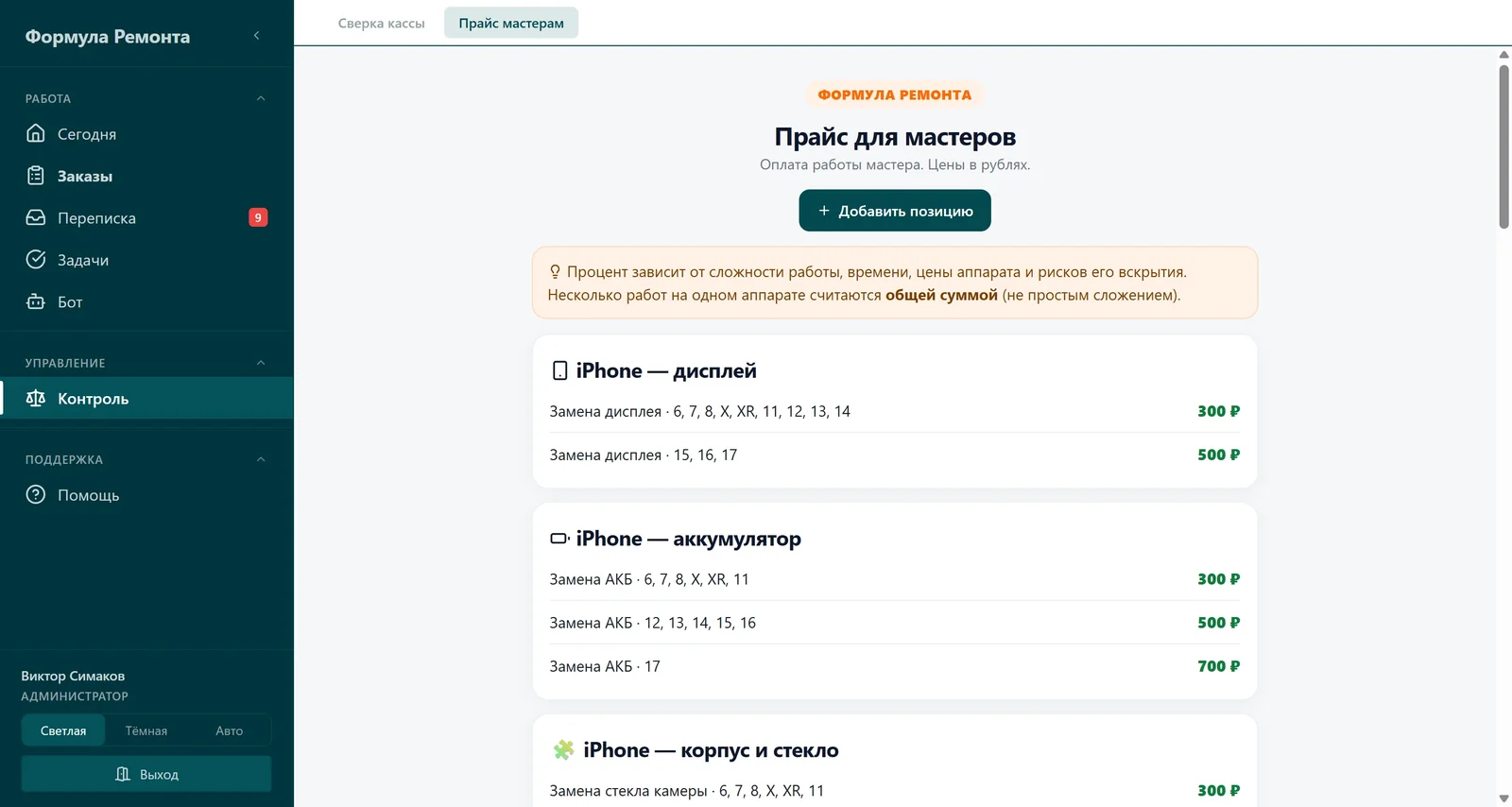1512x807 pixels.
Task: Open Бот in sidebar
Action: pyautogui.click(x=146, y=301)
